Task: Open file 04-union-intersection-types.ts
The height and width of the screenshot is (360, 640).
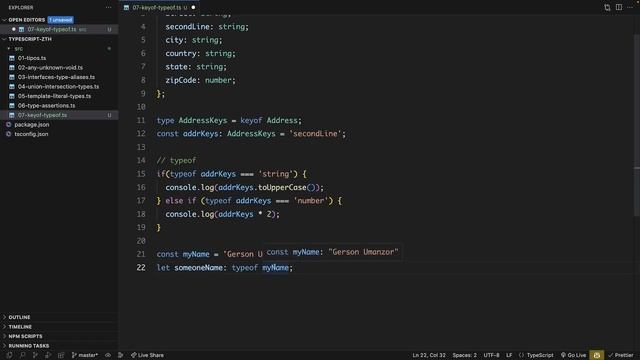Action: [x=58, y=87]
